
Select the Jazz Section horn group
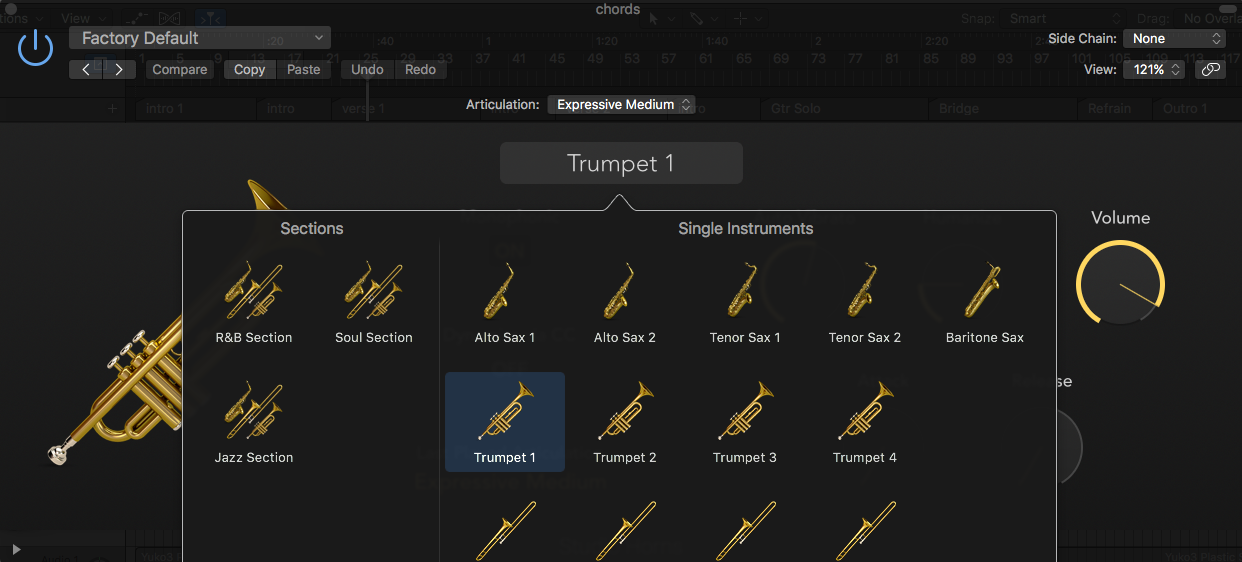click(254, 421)
